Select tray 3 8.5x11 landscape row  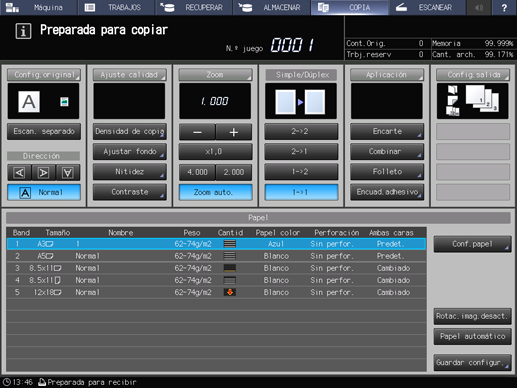click(216, 268)
